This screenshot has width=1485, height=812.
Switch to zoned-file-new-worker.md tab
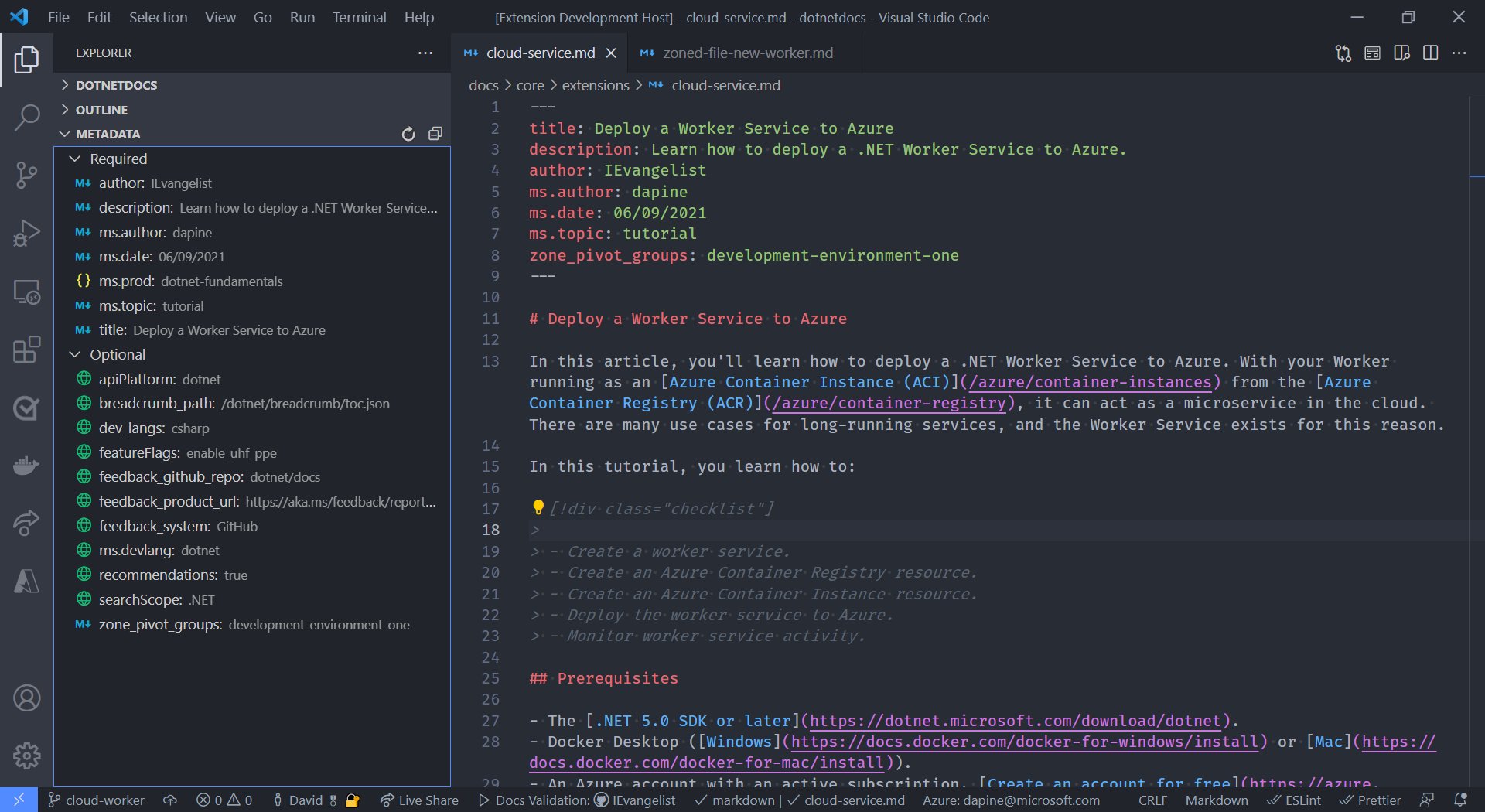tap(747, 53)
